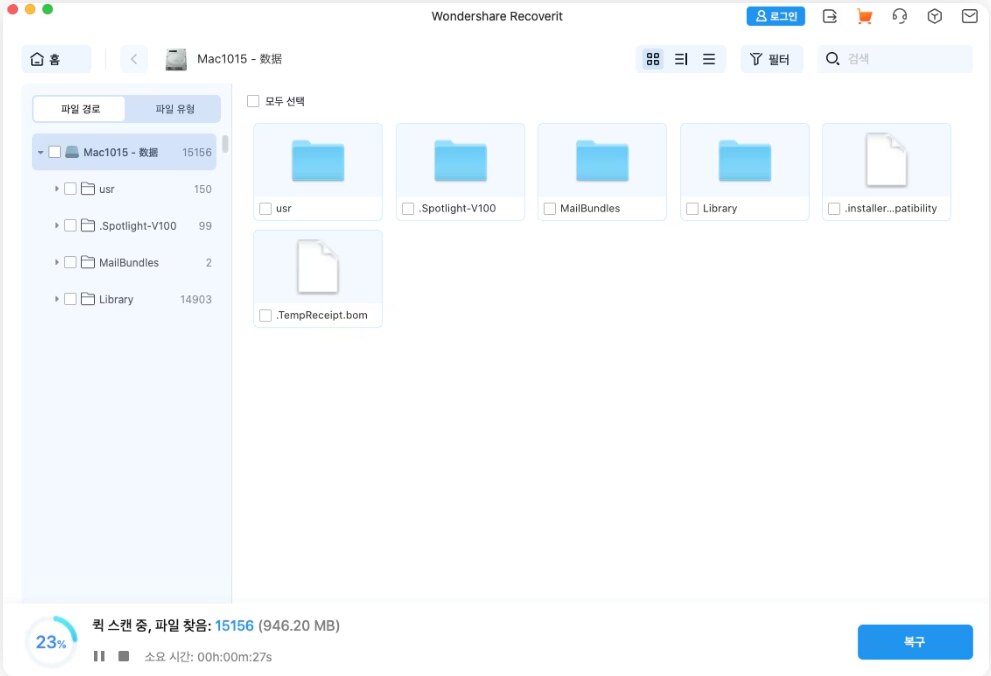Open the feedback mail icon
Image resolution: width=991 pixels, height=676 pixels.
pos(968,16)
